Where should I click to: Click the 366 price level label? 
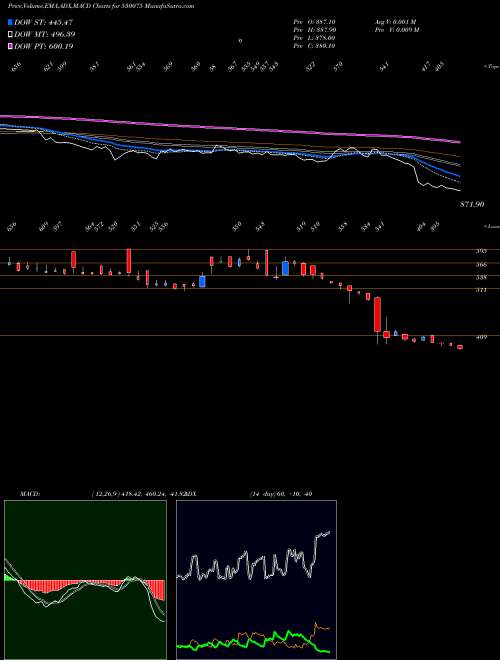point(481,264)
